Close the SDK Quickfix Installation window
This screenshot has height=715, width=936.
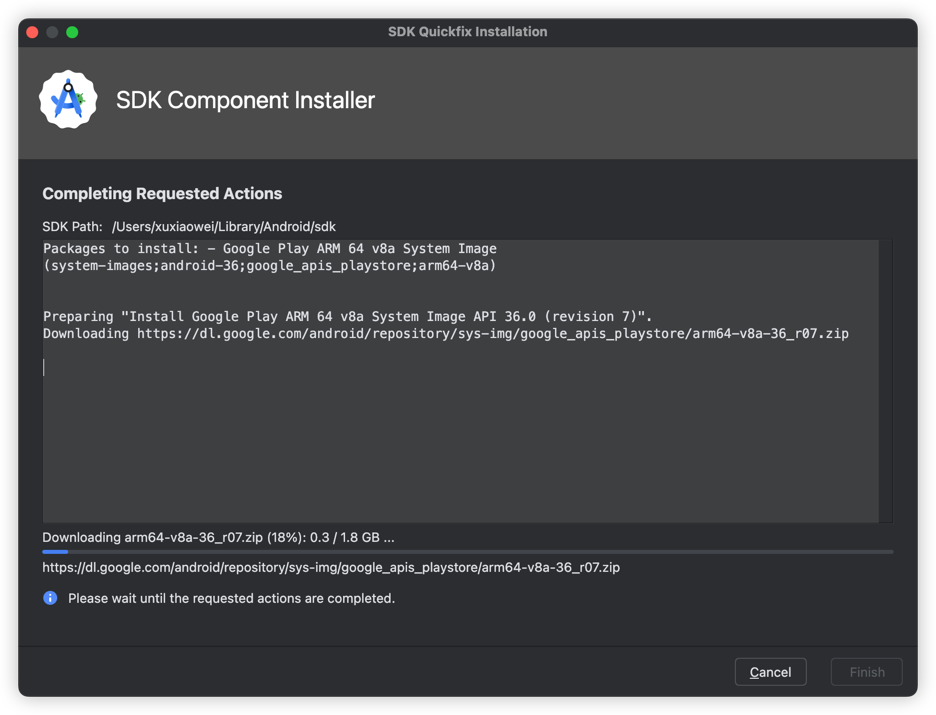click(x=32, y=32)
